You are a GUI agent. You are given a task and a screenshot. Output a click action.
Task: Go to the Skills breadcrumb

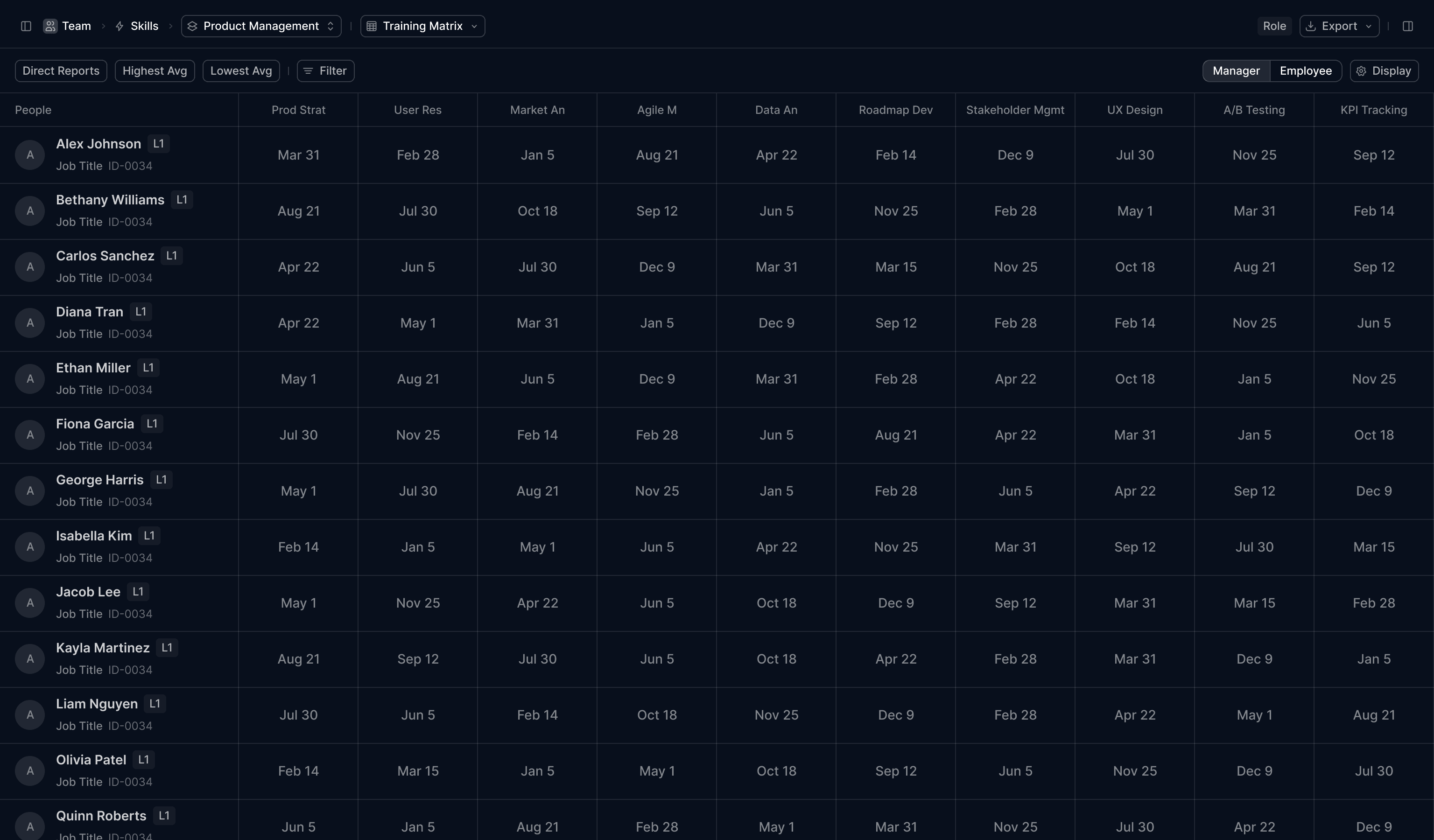click(x=144, y=26)
